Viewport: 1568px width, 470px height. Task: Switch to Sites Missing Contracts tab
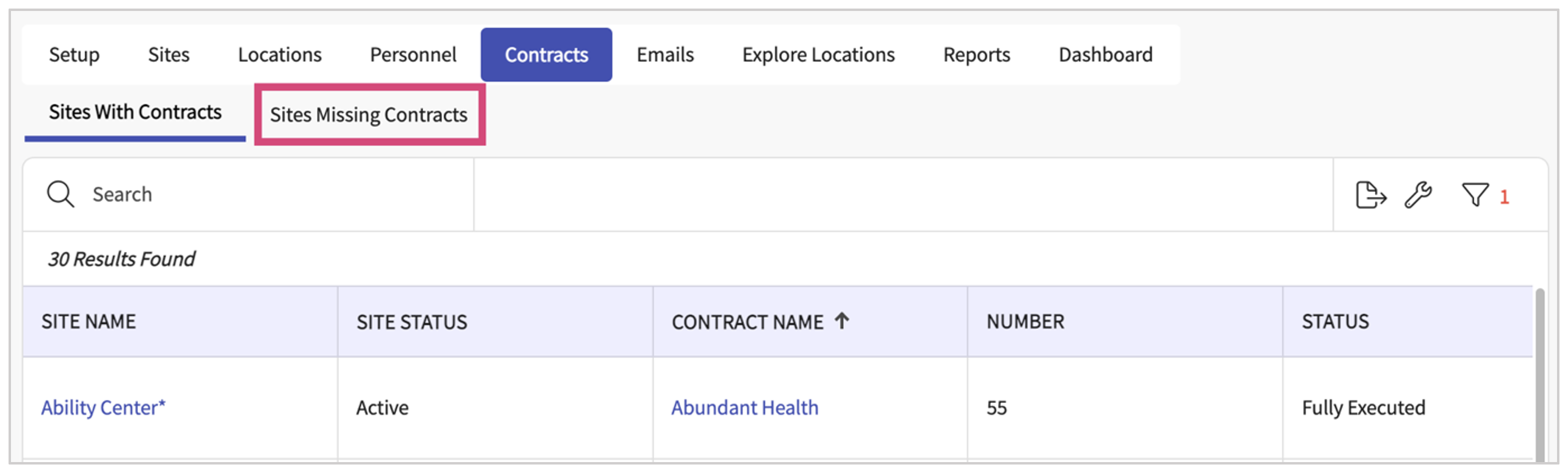pyautogui.click(x=369, y=115)
